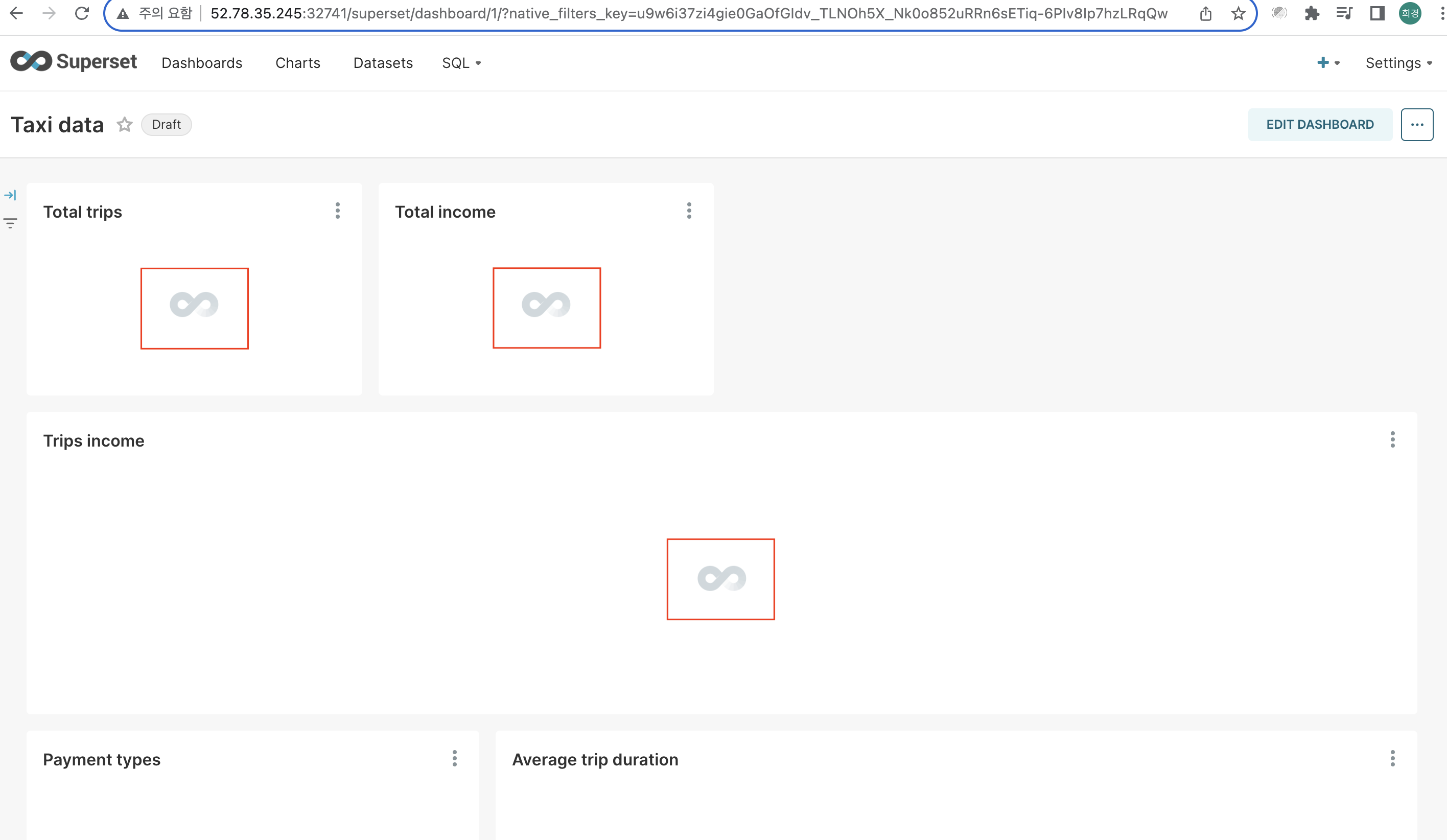The width and height of the screenshot is (1447, 840).
Task: Go to Dashboards menu item
Action: [202, 63]
